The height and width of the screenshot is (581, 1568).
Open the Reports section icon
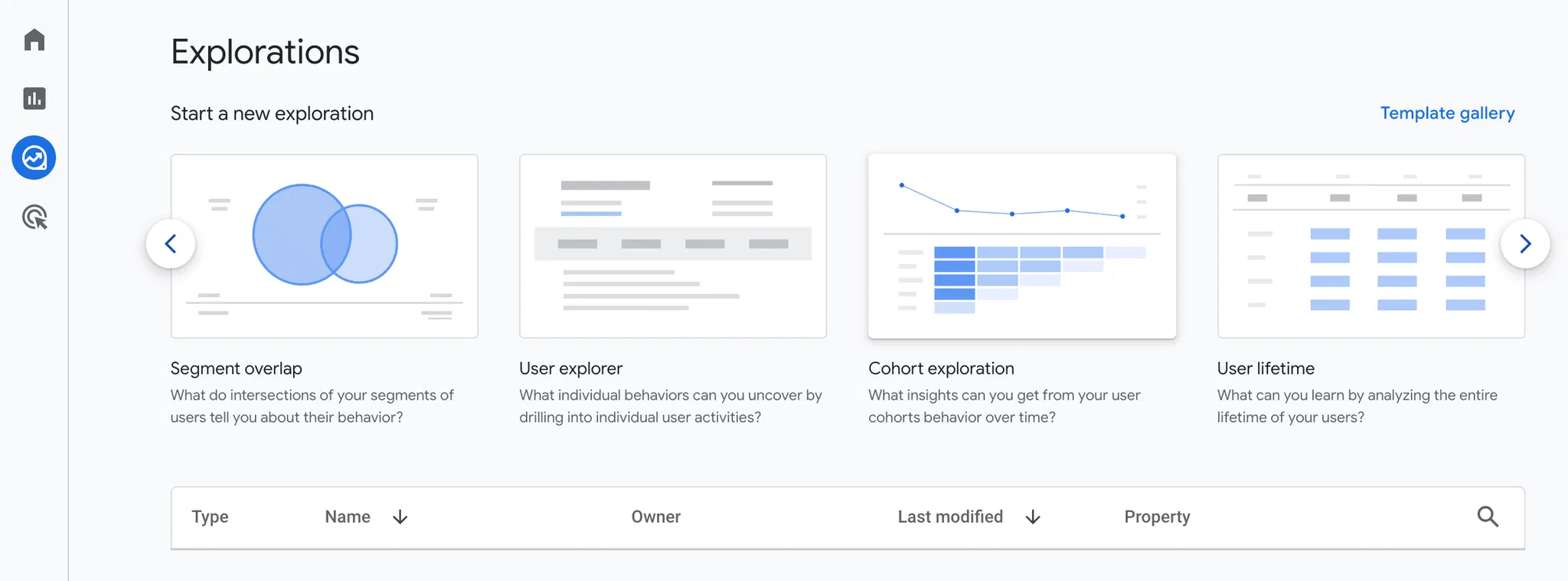click(x=34, y=99)
